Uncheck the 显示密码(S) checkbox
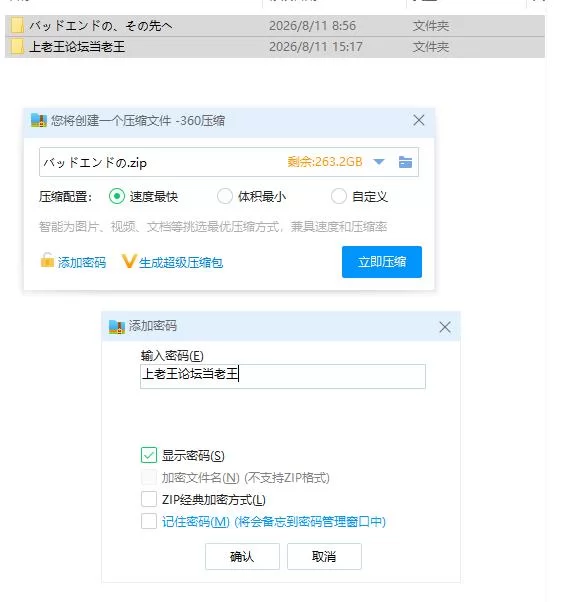This screenshot has width=579, height=602. coord(149,455)
